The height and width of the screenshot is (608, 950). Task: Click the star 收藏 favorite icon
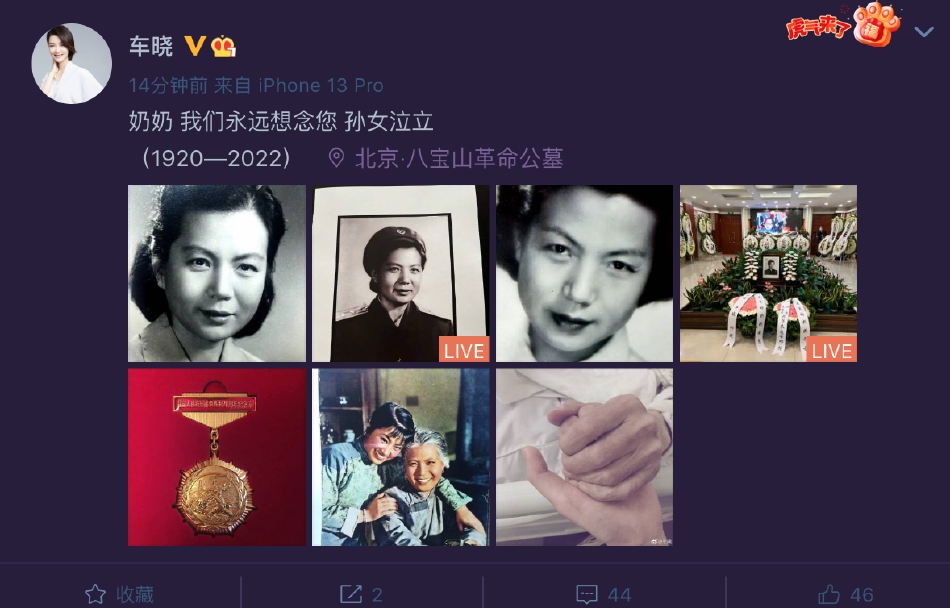(x=95, y=594)
